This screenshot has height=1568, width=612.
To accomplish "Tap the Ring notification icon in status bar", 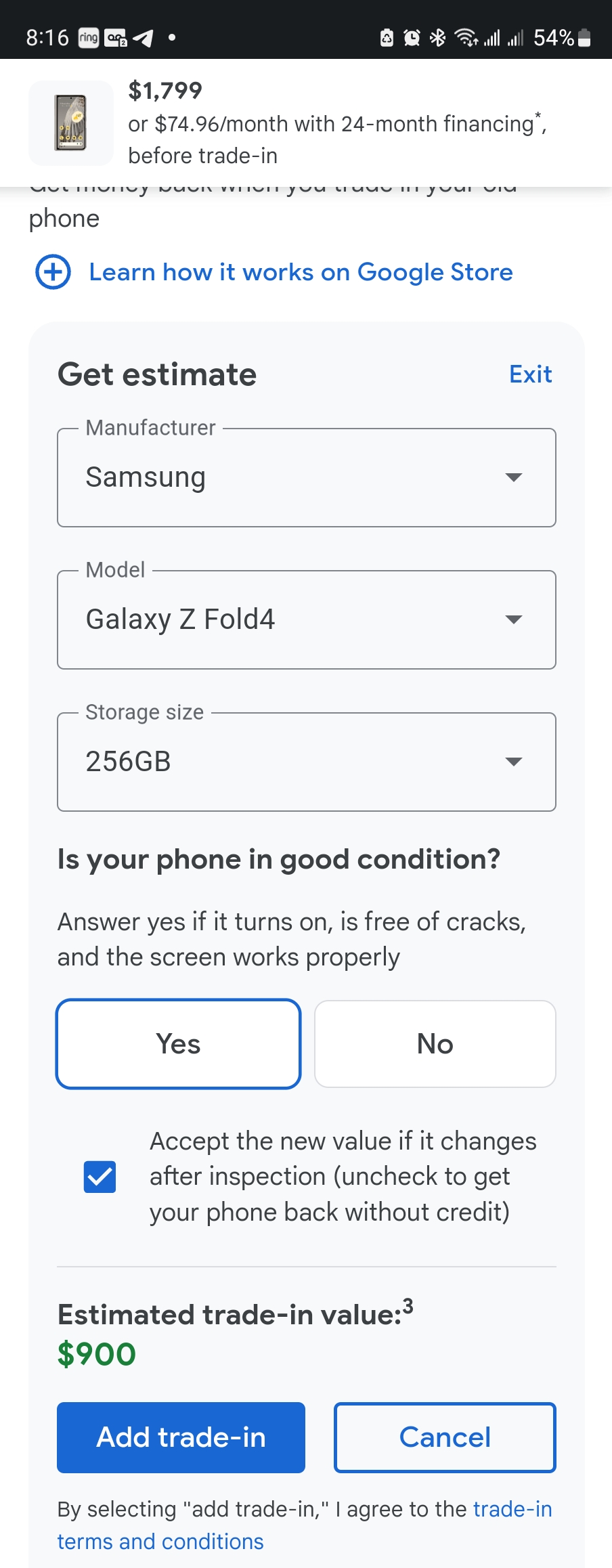I will coord(89,38).
